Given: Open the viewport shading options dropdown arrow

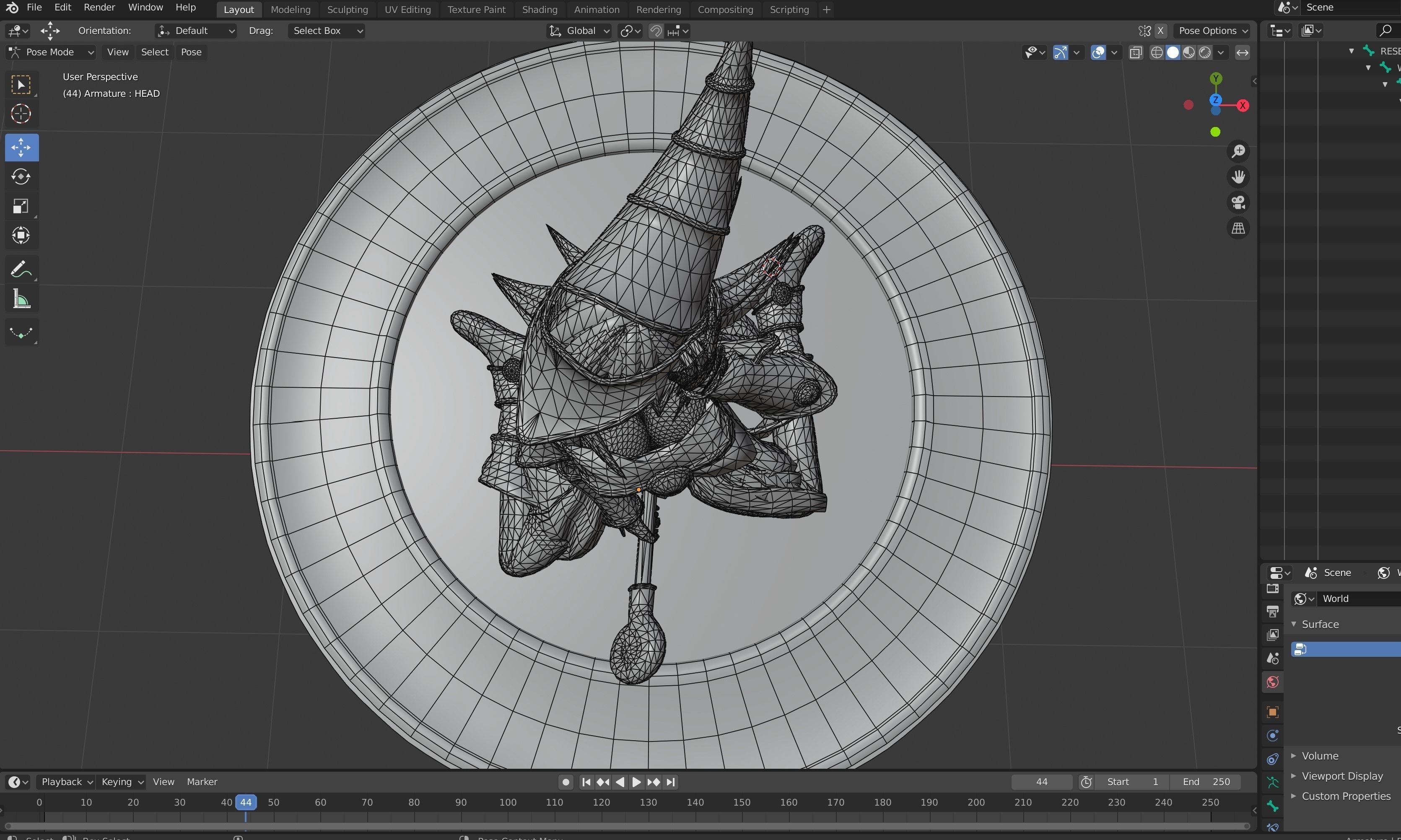Looking at the screenshot, I should (1221, 53).
